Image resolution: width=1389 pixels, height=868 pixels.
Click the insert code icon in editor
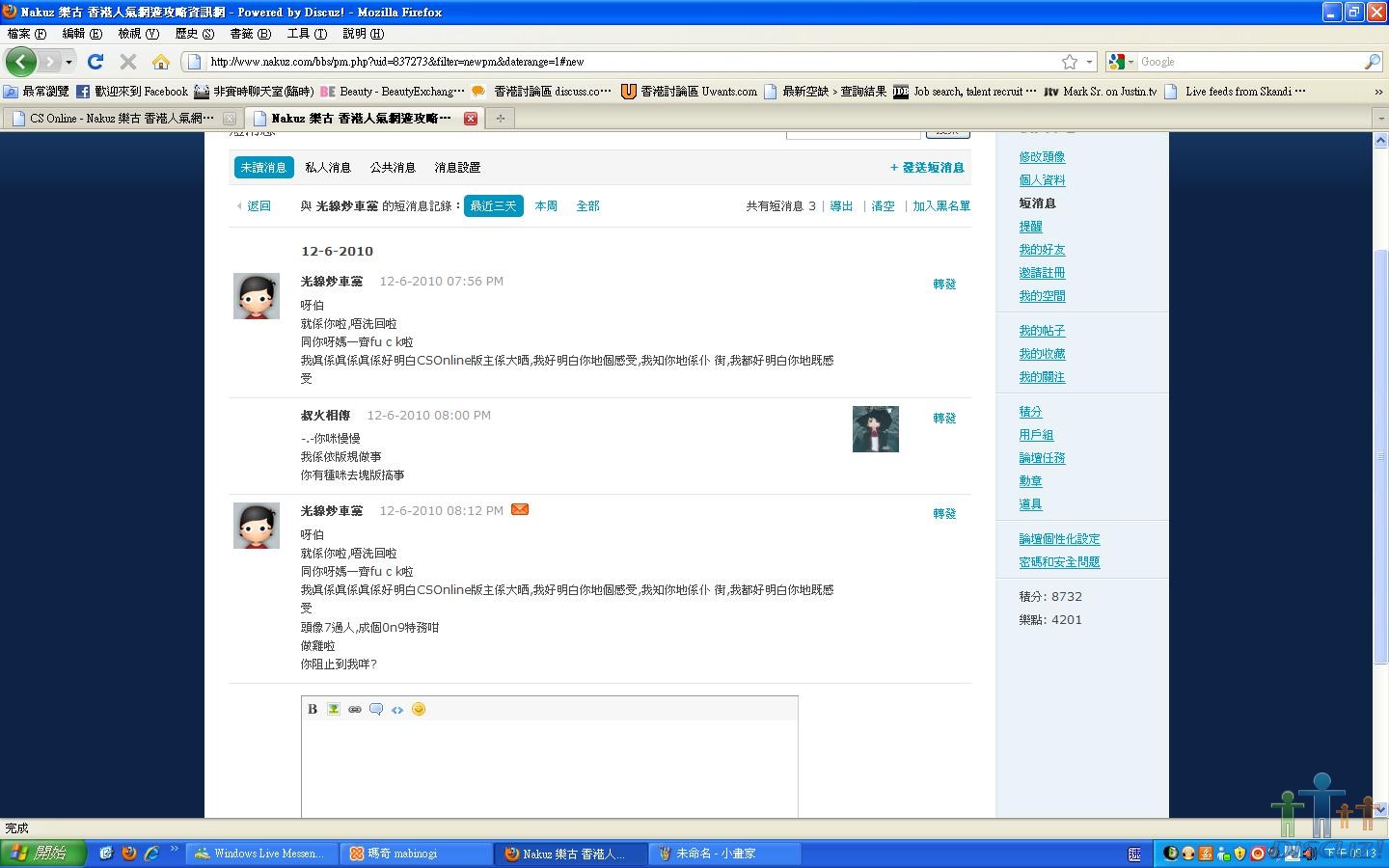pyautogui.click(x=397, y=709)
